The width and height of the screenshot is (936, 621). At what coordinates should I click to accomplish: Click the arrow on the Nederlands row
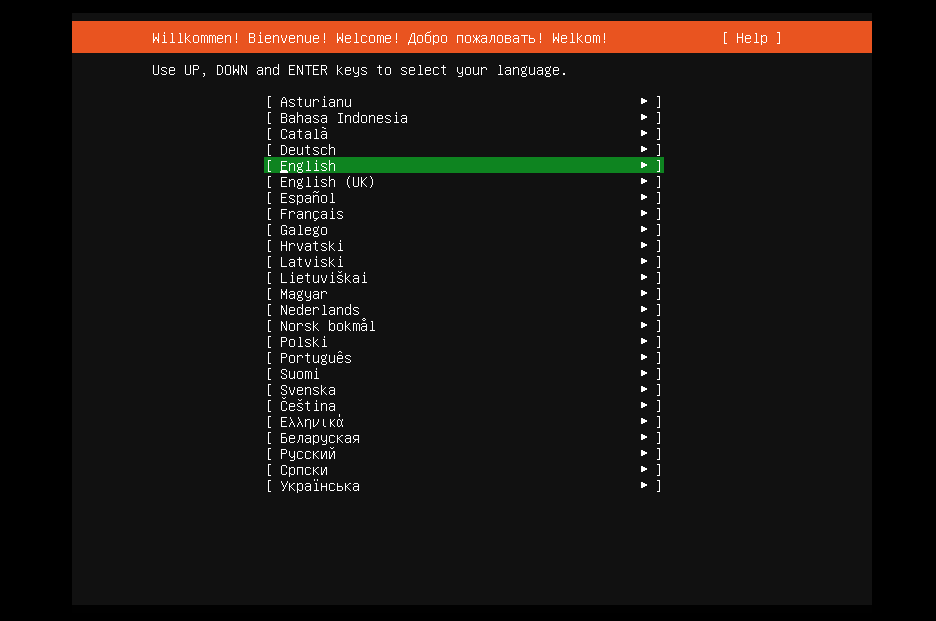645,310
